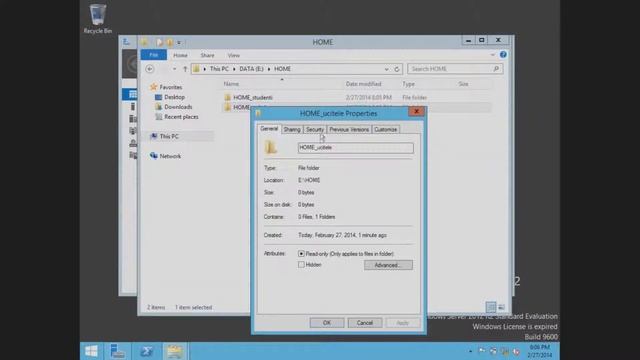640x360 pixels.
Task: Open the Recycle Bin desktop icon
Action: point(98,18)
